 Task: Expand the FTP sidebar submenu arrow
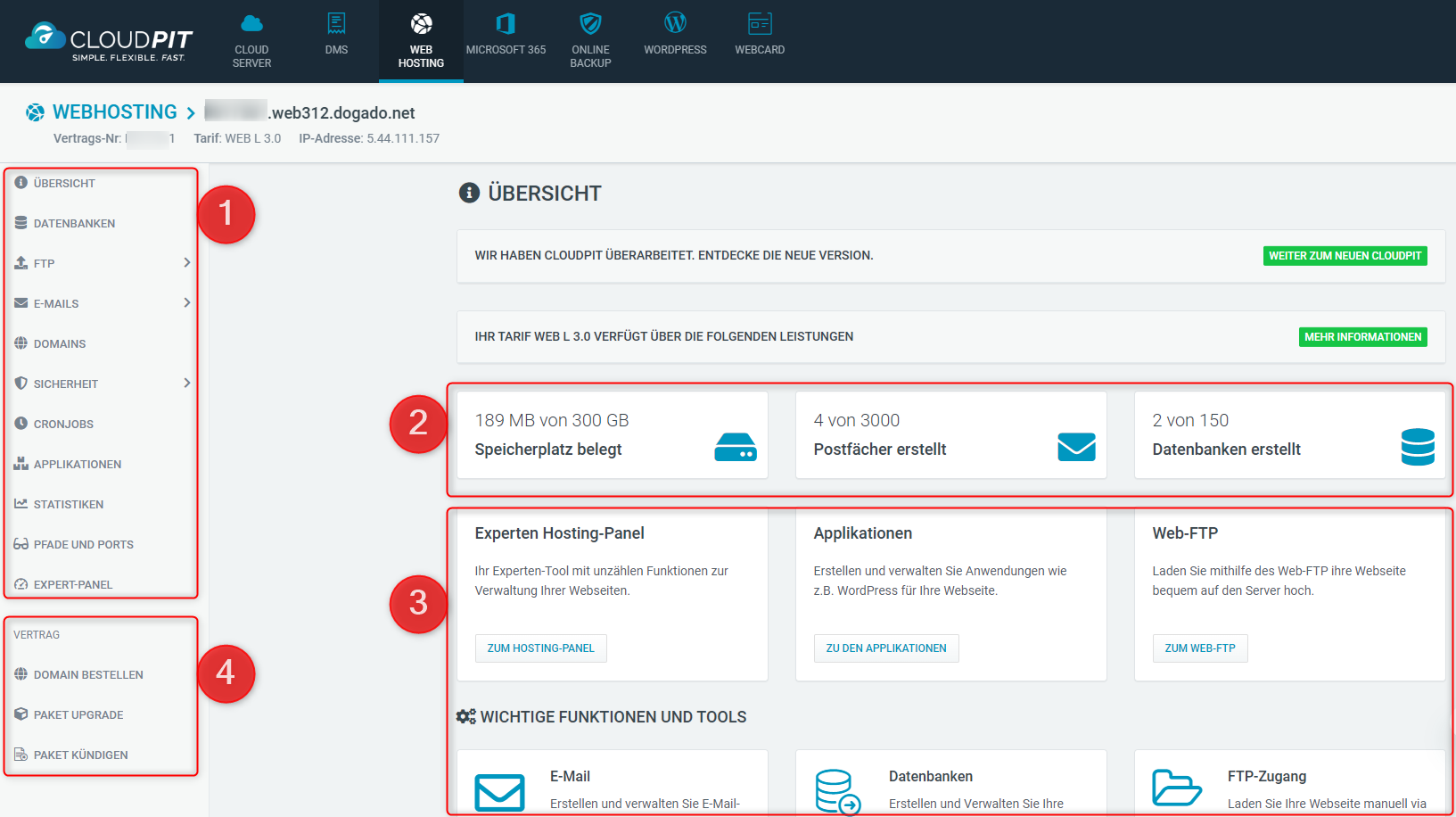click(x=186, y=263)
